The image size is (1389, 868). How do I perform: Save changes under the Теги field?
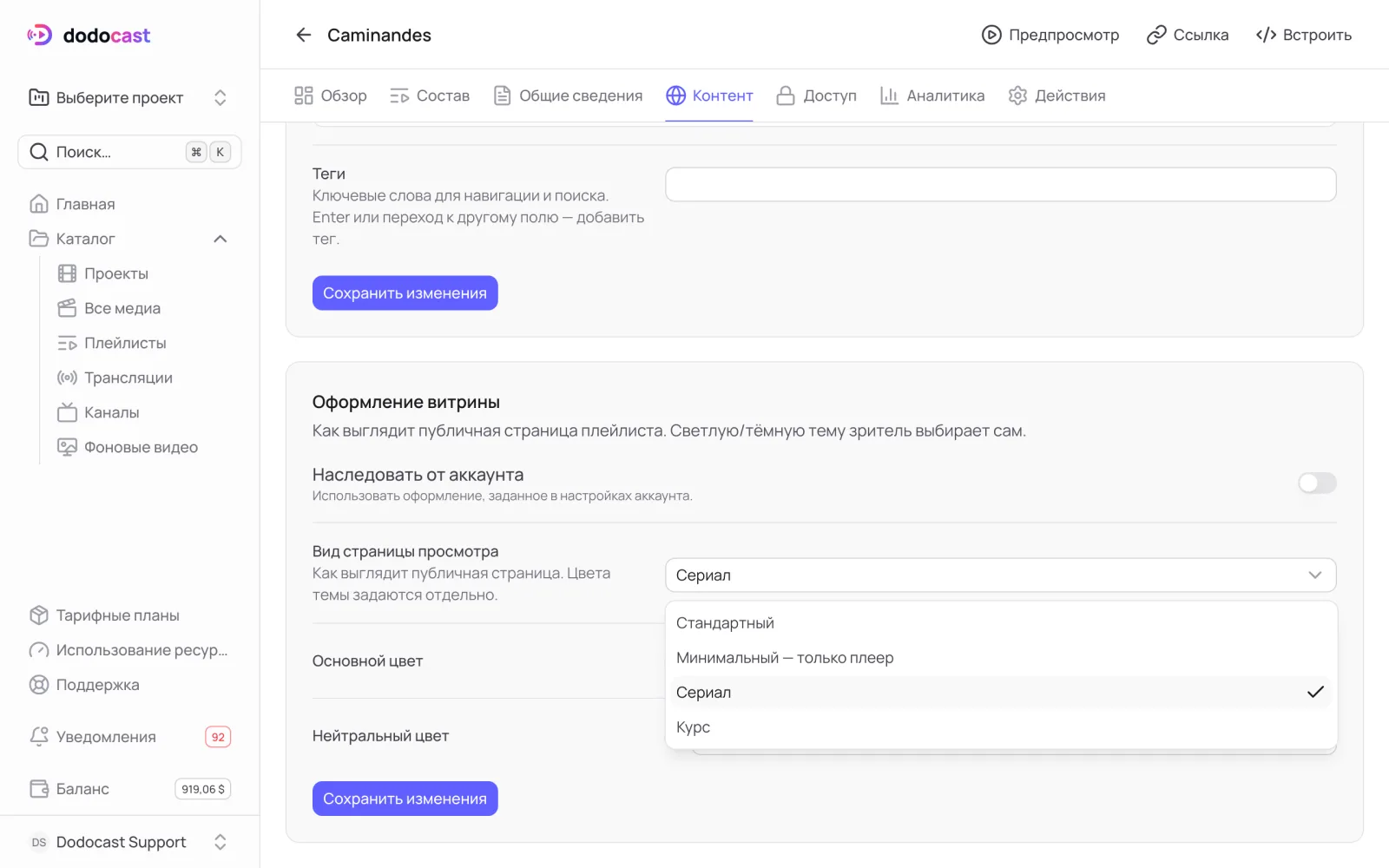tap(405, 293)
